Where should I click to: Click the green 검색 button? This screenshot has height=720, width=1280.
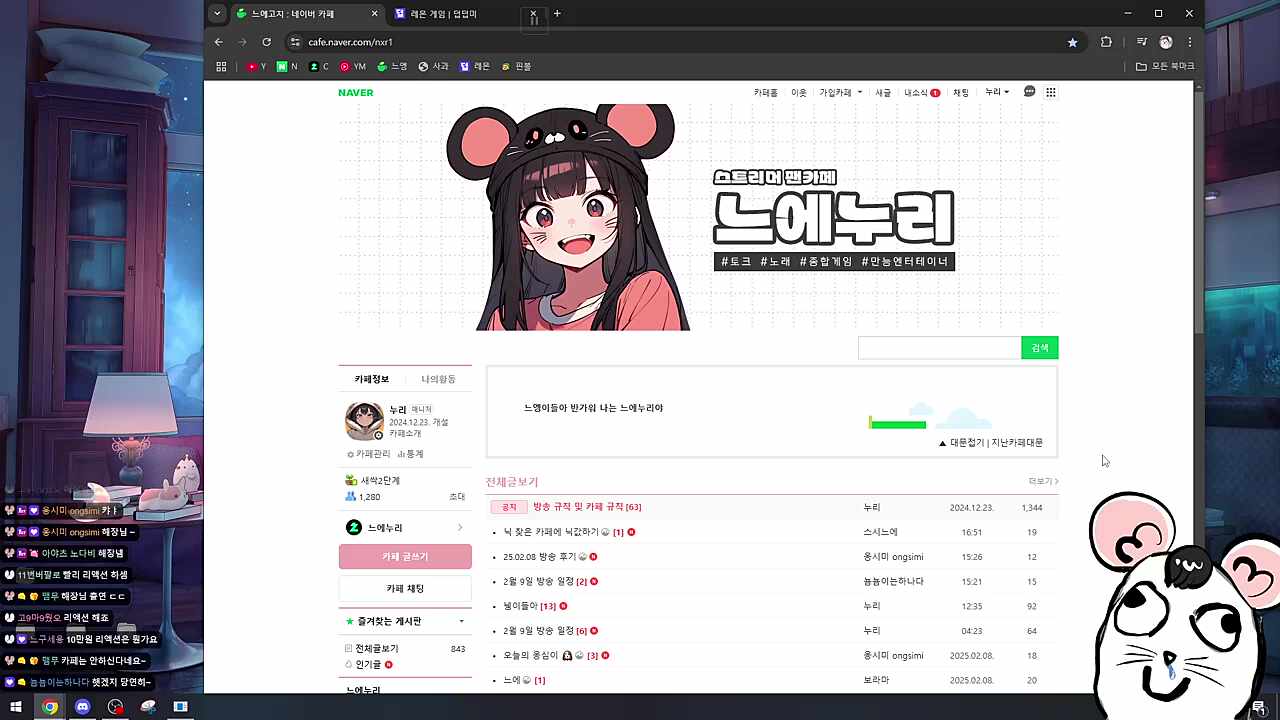pyautogui.click(x=1040, y=348)
